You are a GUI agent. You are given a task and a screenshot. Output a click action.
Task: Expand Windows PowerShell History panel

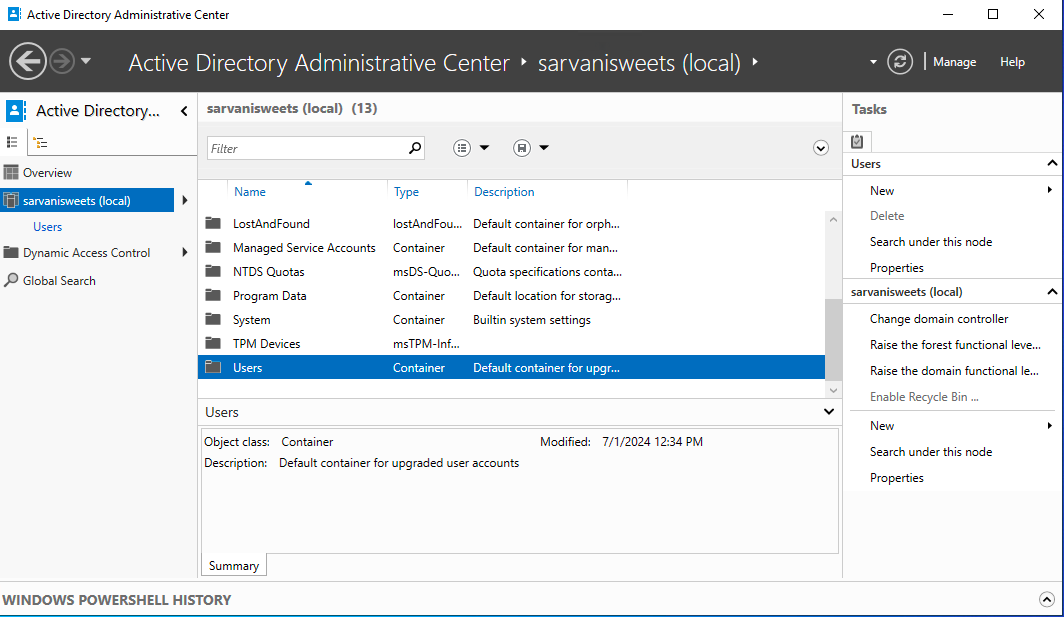[x=1046, y=599]
